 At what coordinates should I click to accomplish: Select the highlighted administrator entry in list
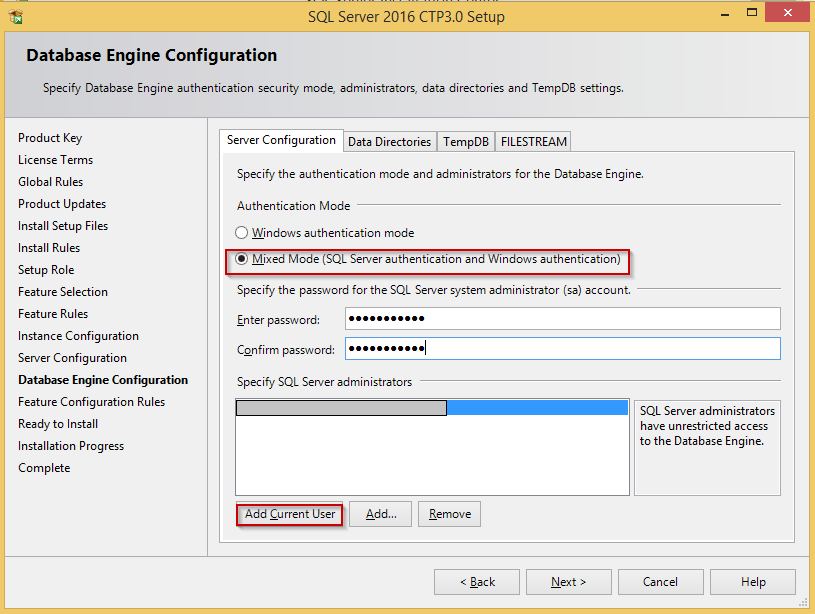[x=432, y=408]
